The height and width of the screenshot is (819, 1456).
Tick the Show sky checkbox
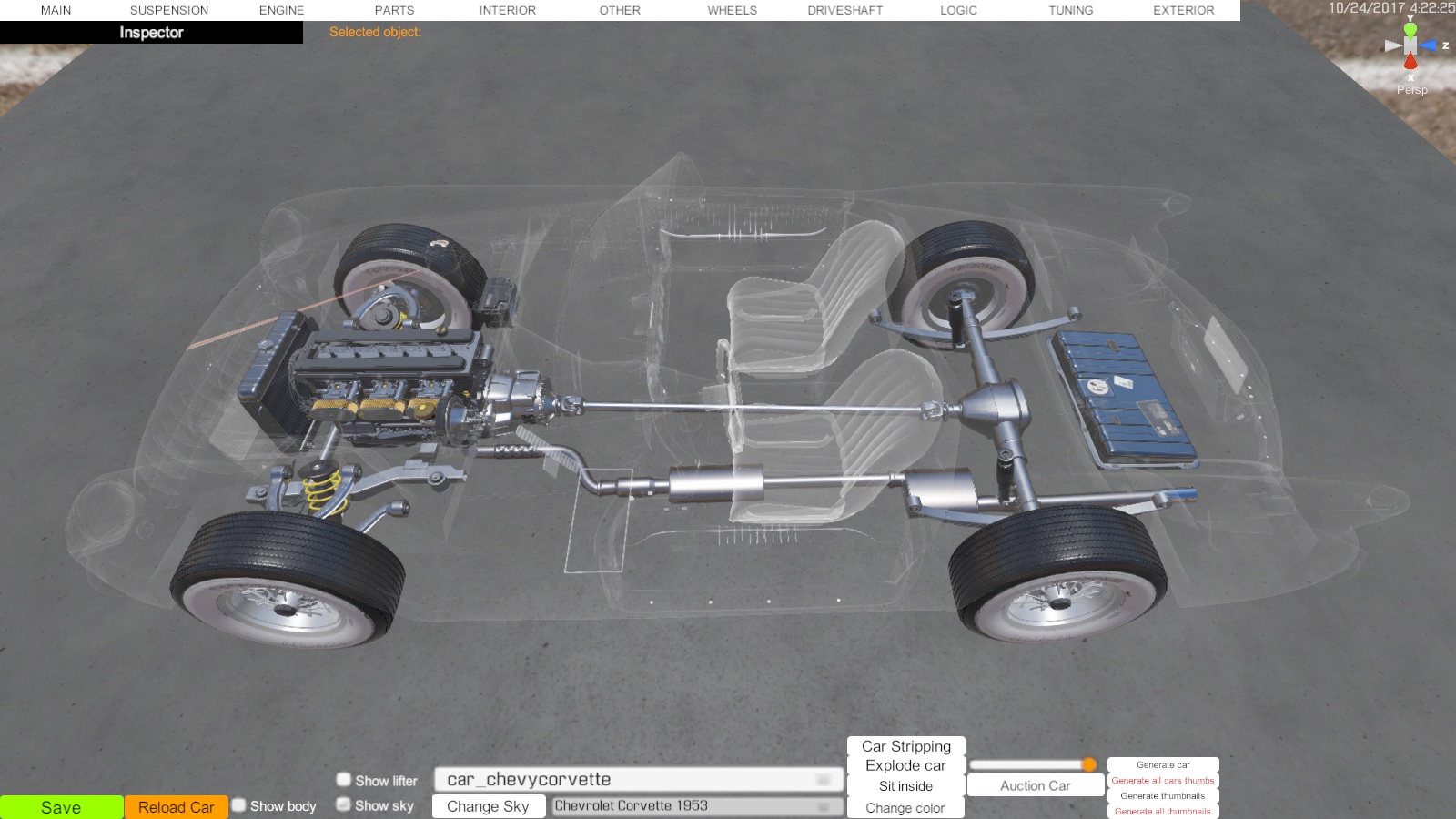tap(344, 804)
